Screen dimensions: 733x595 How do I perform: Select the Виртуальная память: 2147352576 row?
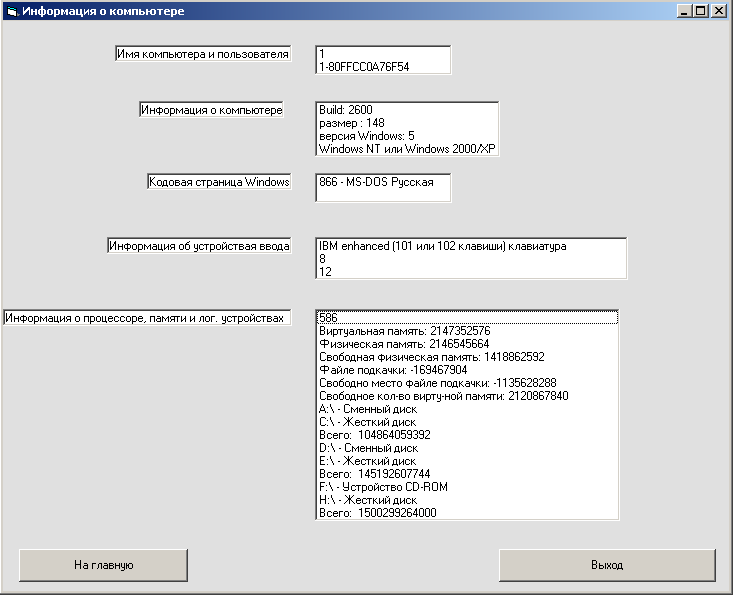coord(467,331)
